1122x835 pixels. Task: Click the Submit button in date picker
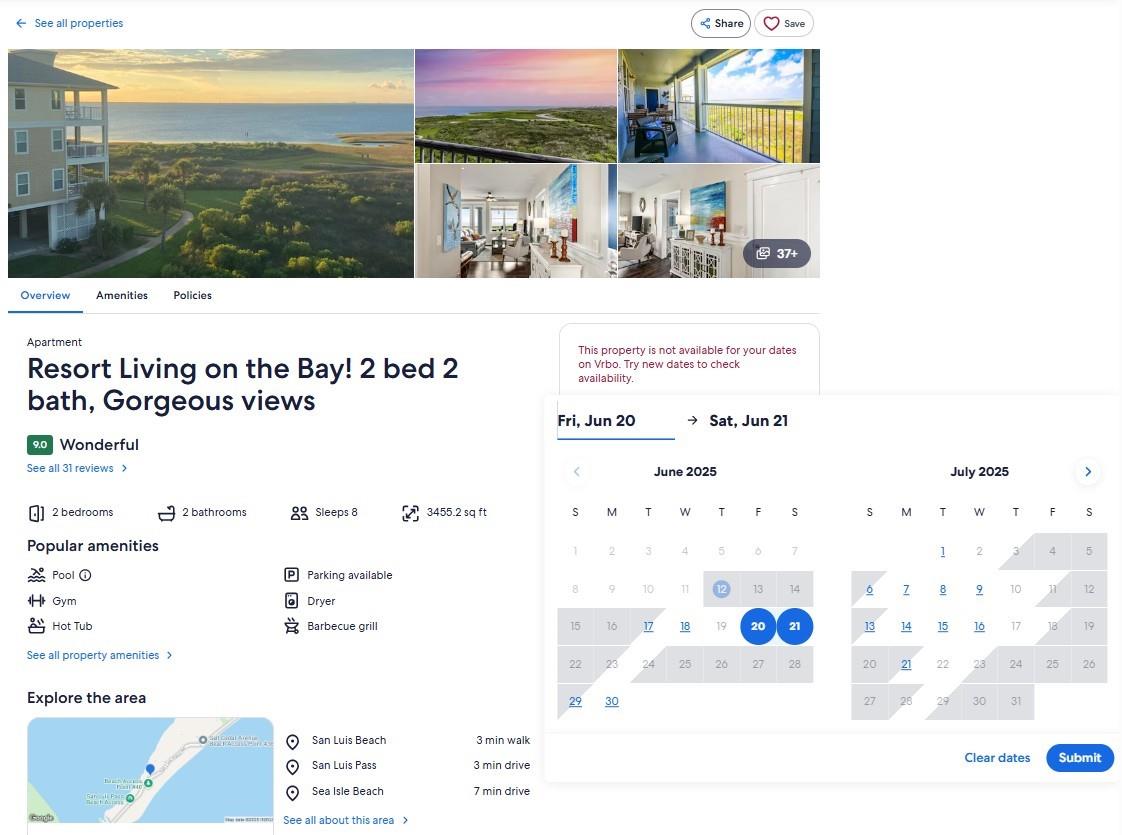pyautogui.click(x=1079, y=758)
